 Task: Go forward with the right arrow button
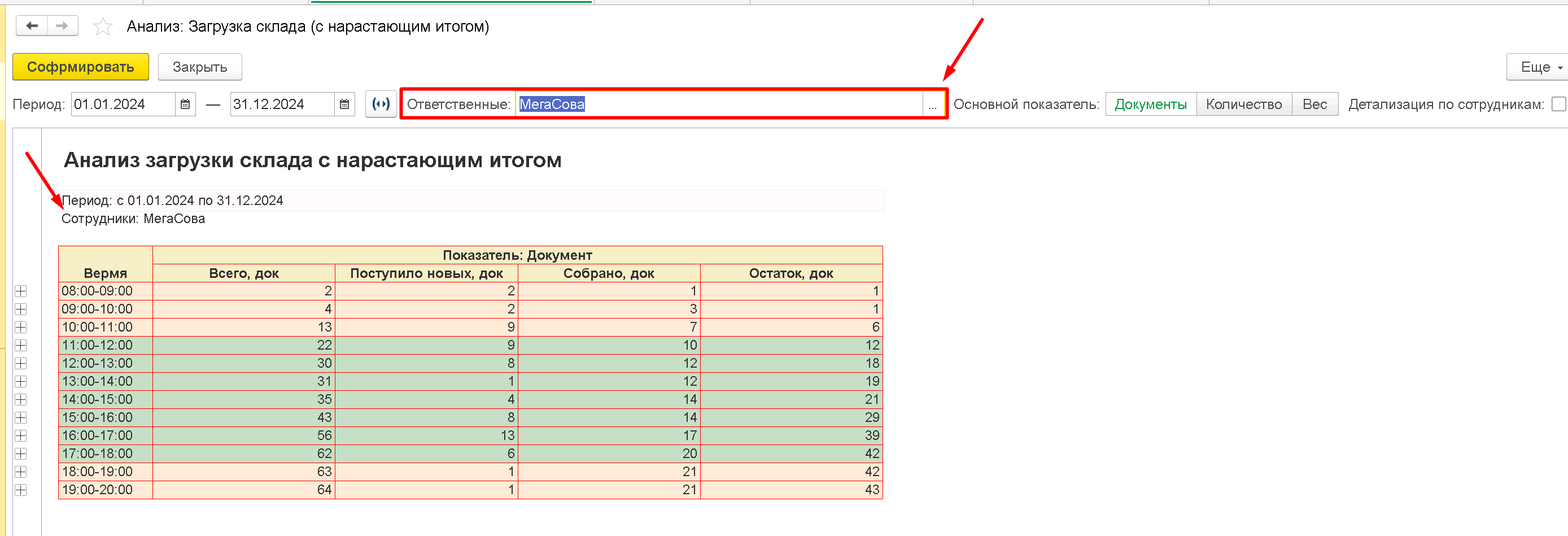(x=62, y=25)
